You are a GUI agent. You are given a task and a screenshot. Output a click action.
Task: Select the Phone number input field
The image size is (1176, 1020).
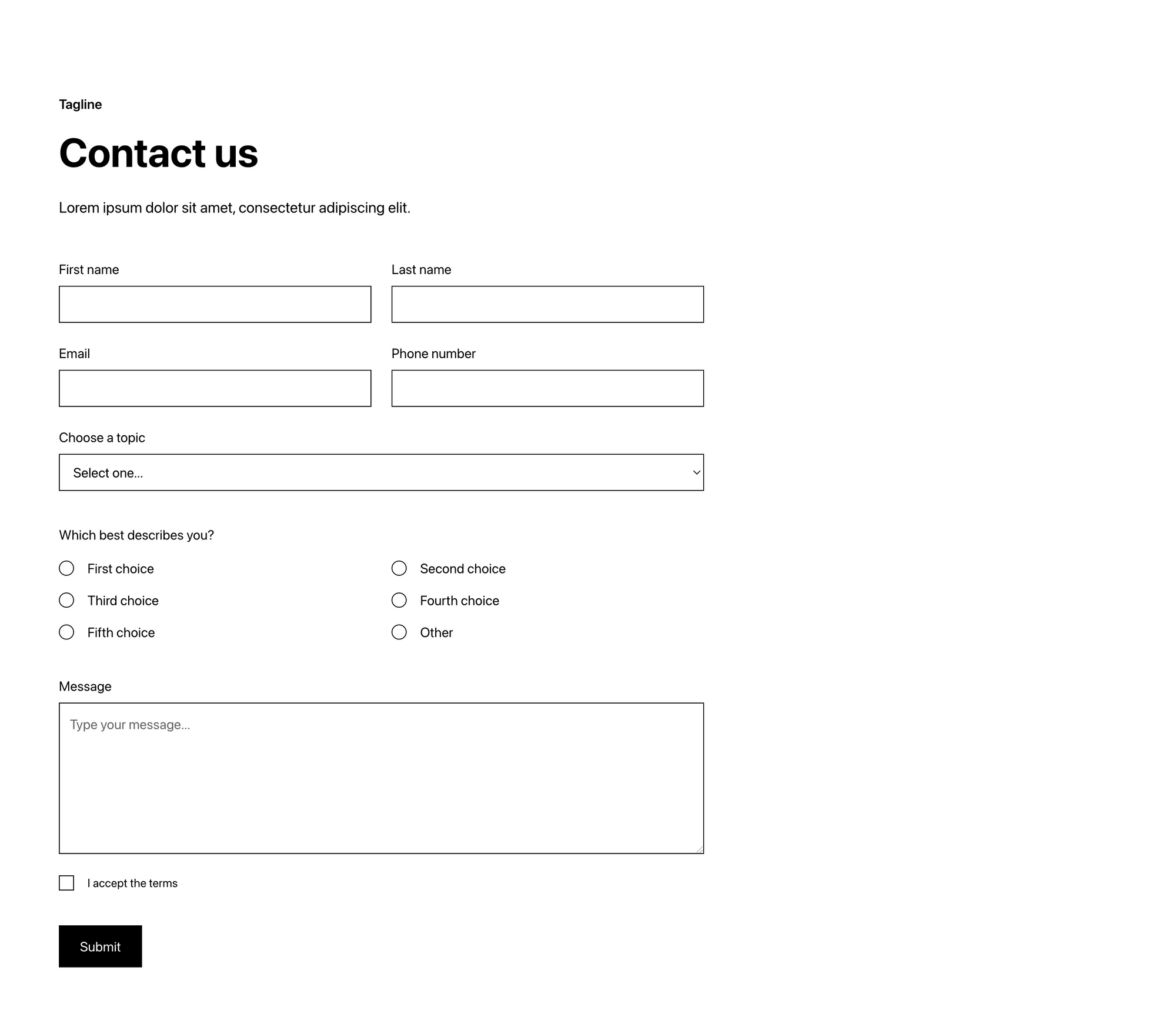547,388
